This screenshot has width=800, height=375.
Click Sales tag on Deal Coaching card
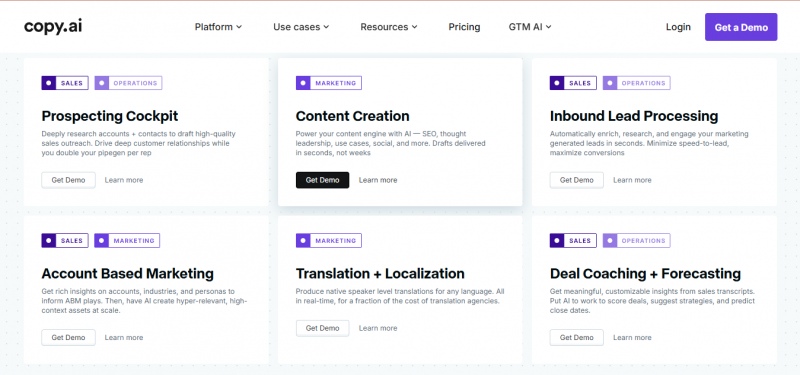[573, 241]
